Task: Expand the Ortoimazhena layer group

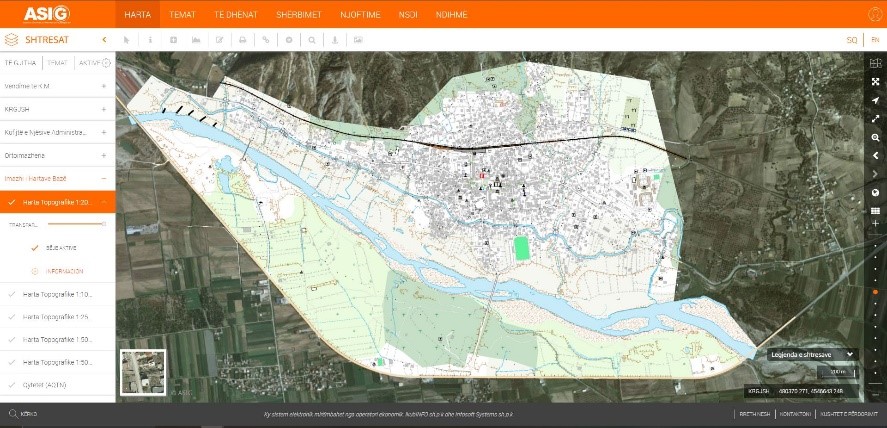Action: click(103, 155)
